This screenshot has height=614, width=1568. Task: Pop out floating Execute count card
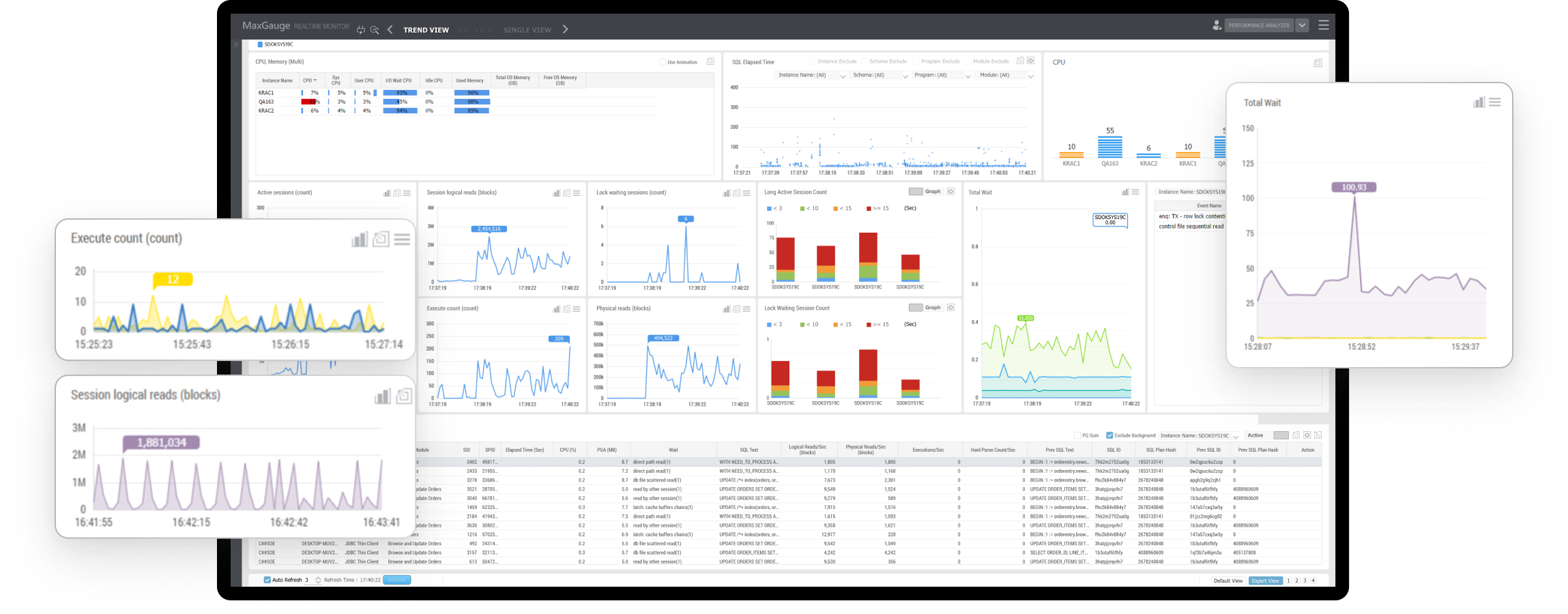click(381, 239)
